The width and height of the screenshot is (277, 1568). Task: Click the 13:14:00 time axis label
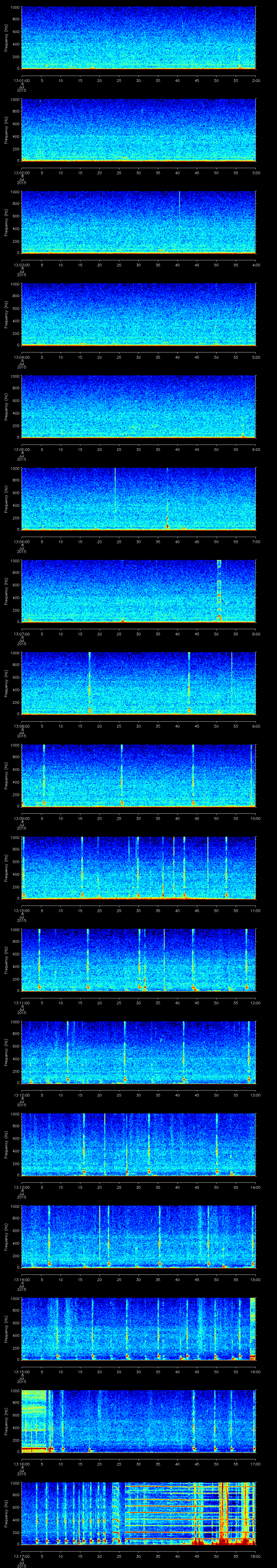pos(21,1279)
